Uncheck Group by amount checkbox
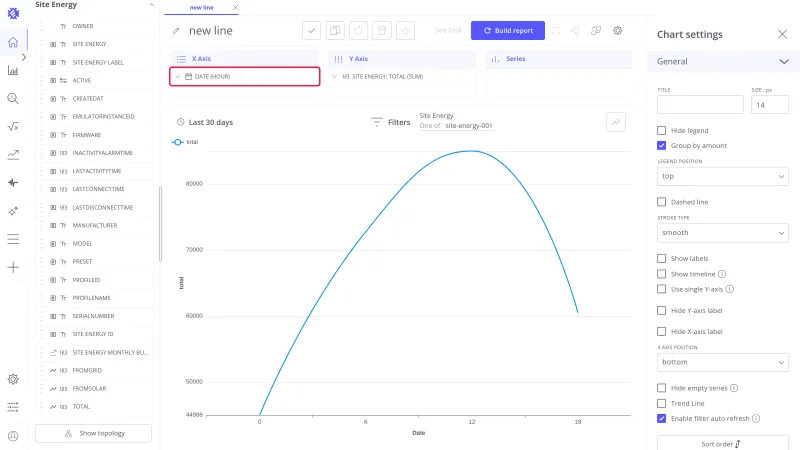This screenshot has height=450, width=800. tap(661, 145)
